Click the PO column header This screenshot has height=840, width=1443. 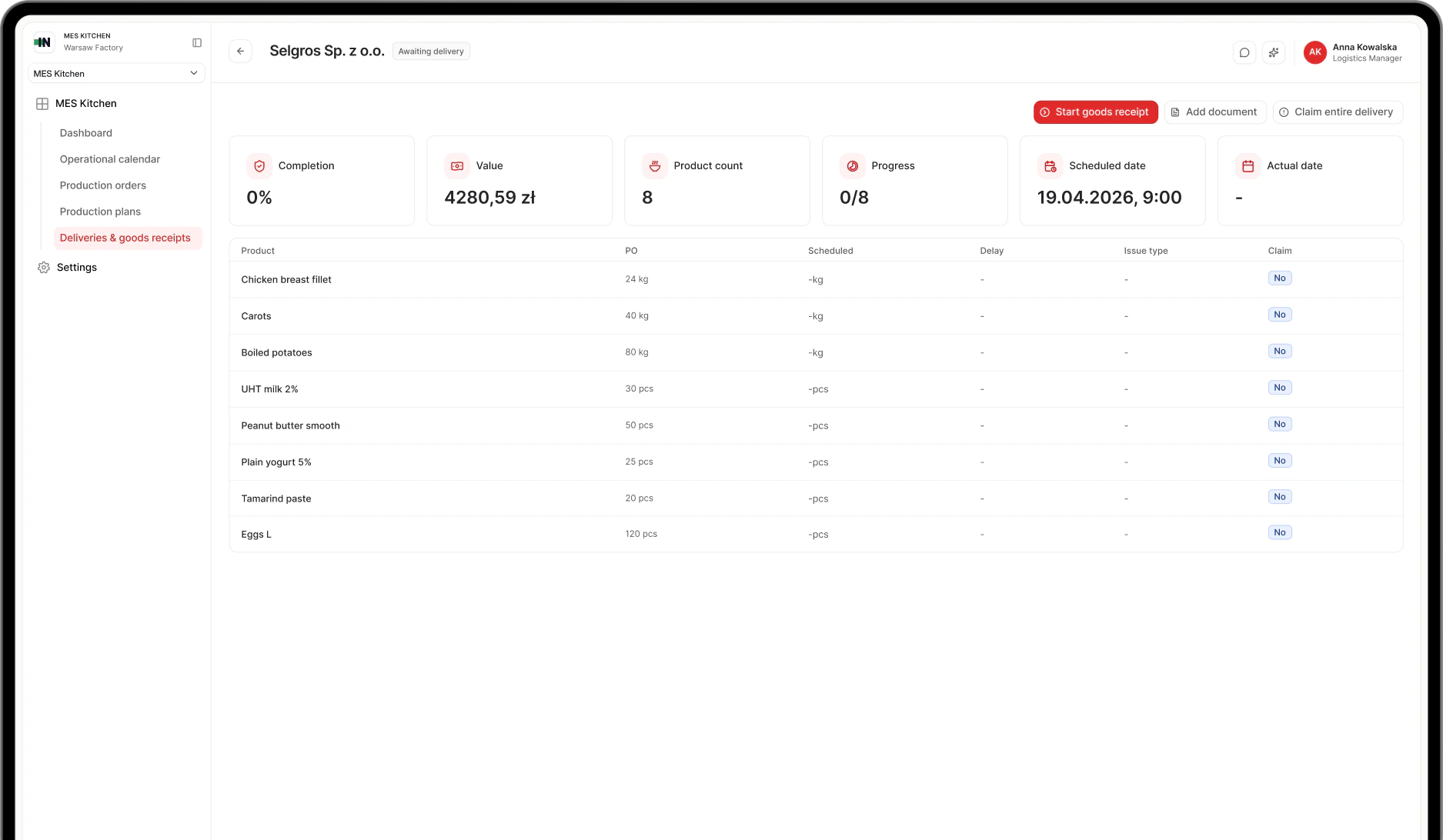coord(631,251)
